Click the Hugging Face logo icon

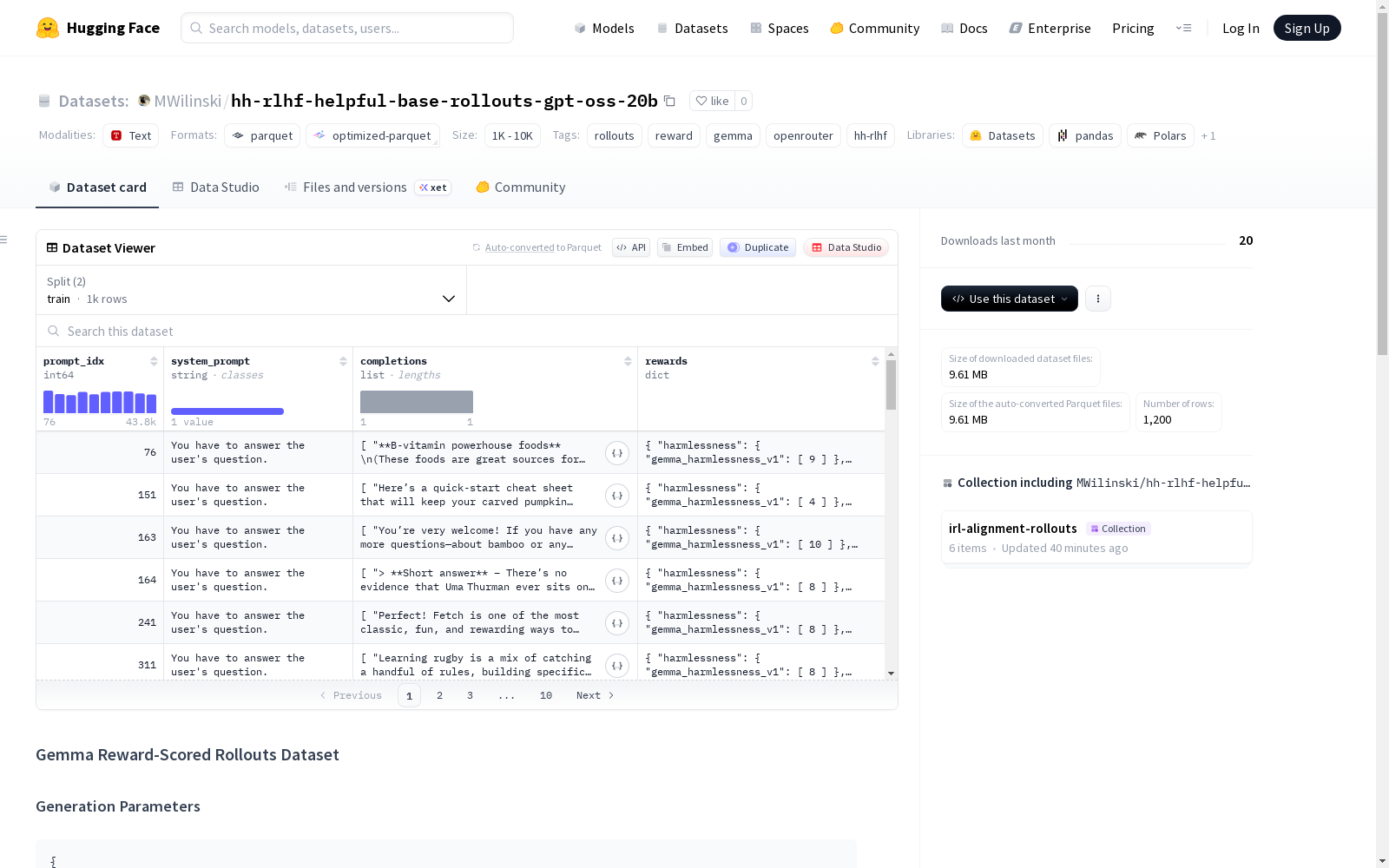pyautogui.click(x=48, y=28)
